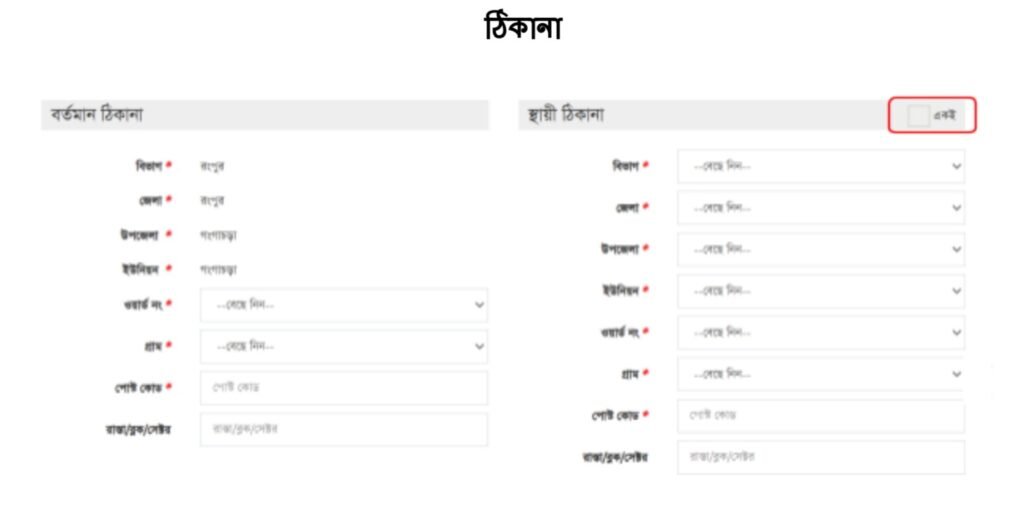Check the একই (same address) checkbox

pos(918,116)
